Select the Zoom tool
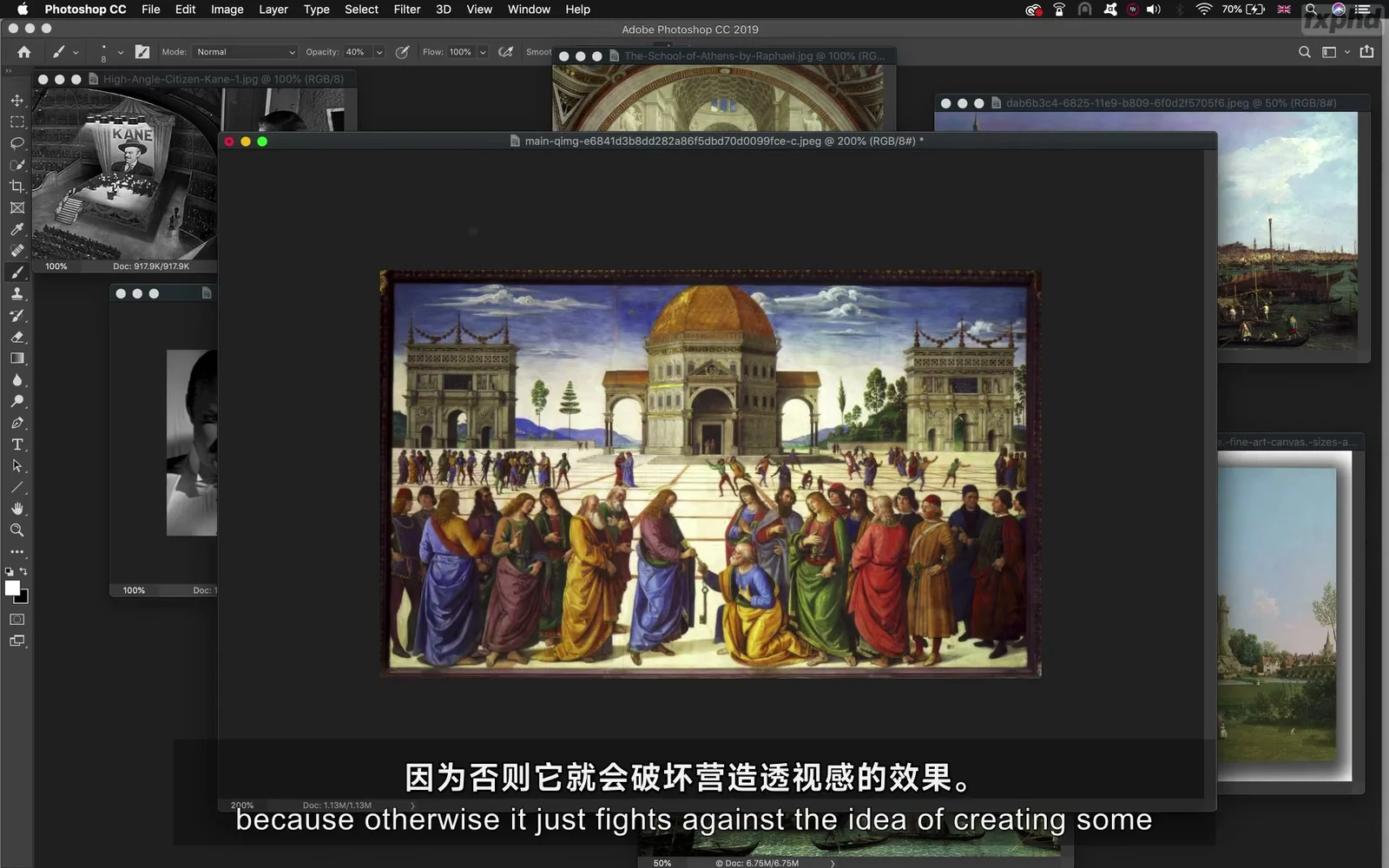 (x=16, y=530)
